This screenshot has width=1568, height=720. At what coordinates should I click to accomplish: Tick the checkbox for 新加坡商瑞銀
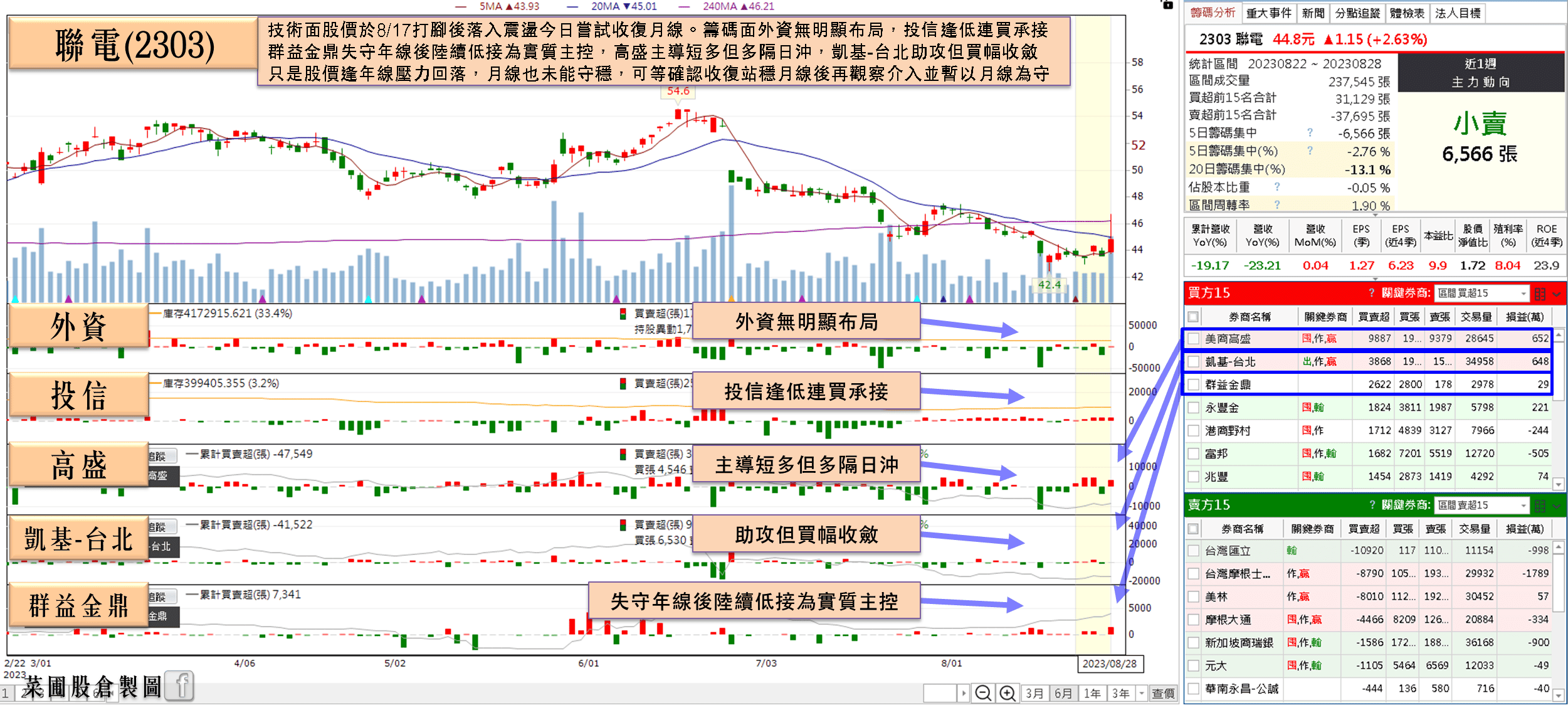1193,643
